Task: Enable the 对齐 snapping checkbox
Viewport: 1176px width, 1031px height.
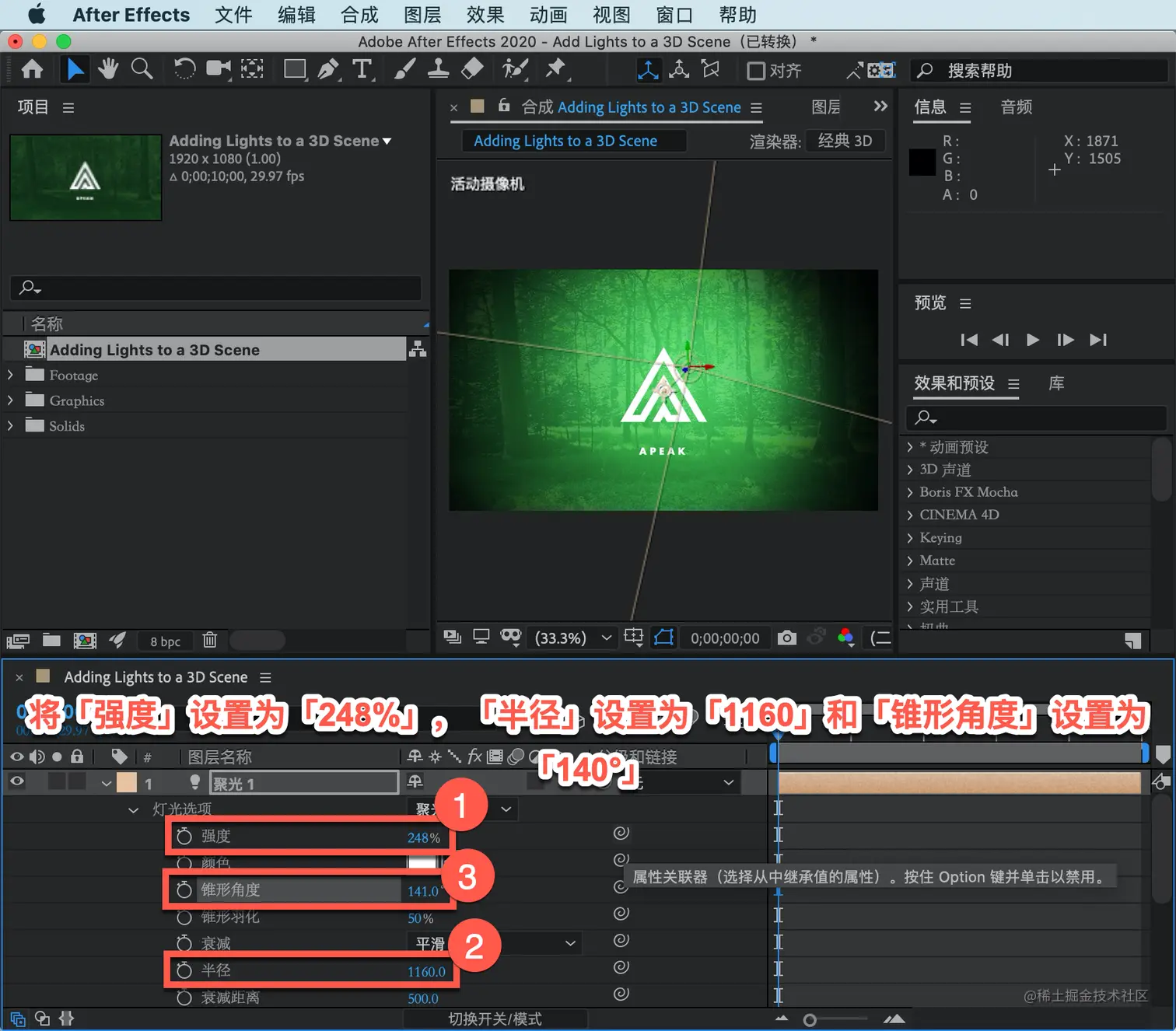Action: (x=755, y=71)
